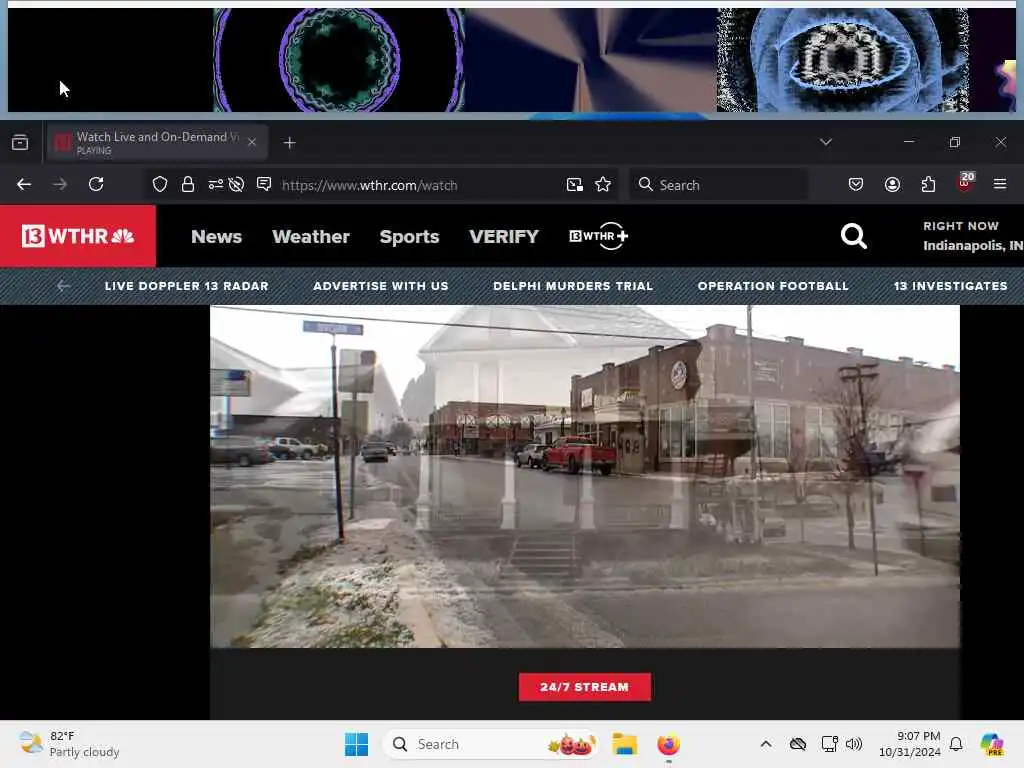Open the site search magnifier
The height and width of the screenshot is (768, 1024).
854,236
